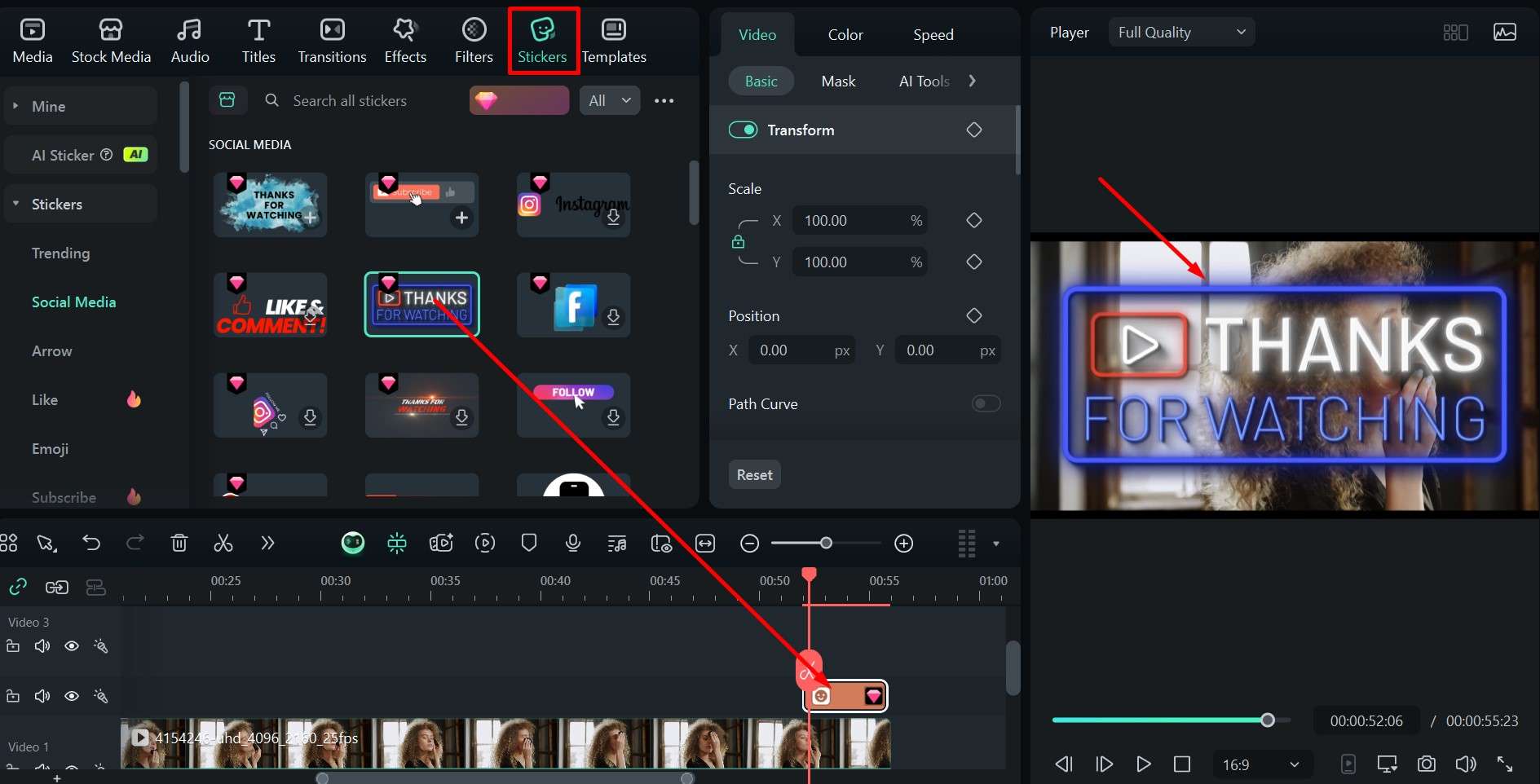Open the Templates tab
Viewport: 1540px width, 784px height.
[x=614, y=41]
